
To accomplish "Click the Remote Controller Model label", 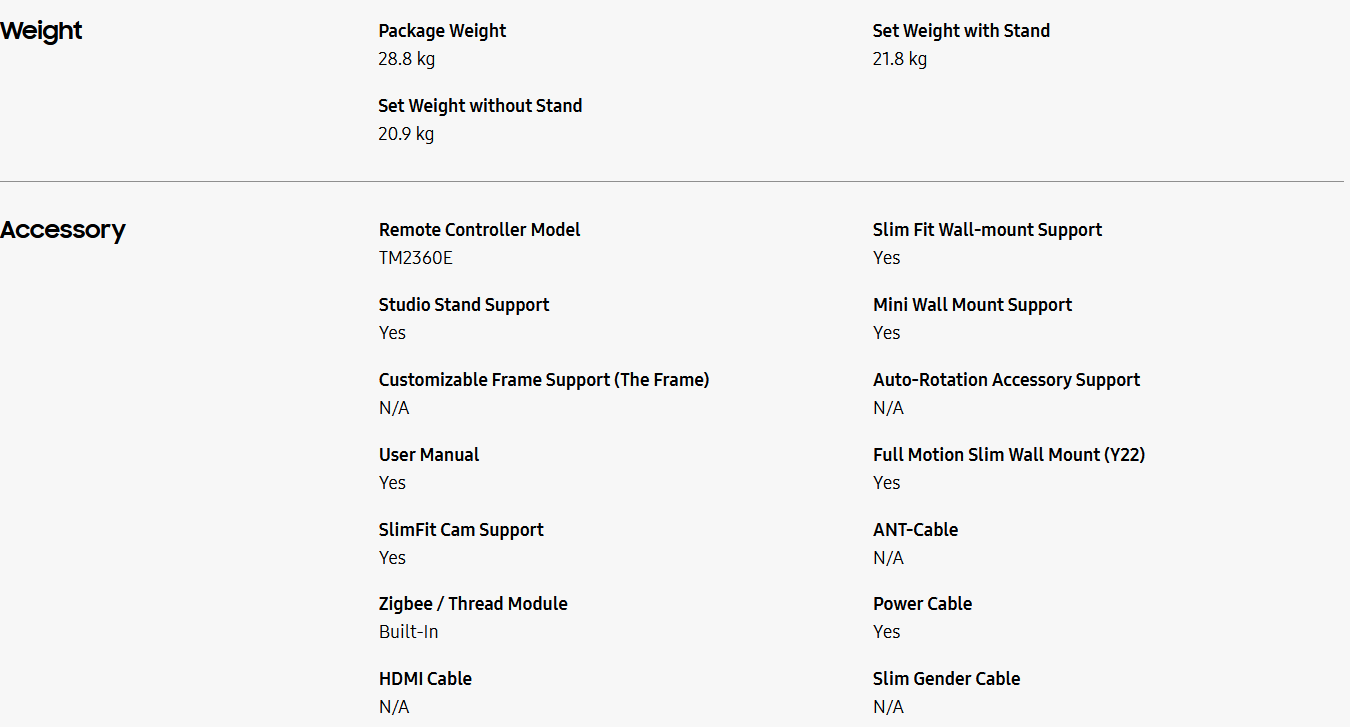I will [x=479, y=230].
